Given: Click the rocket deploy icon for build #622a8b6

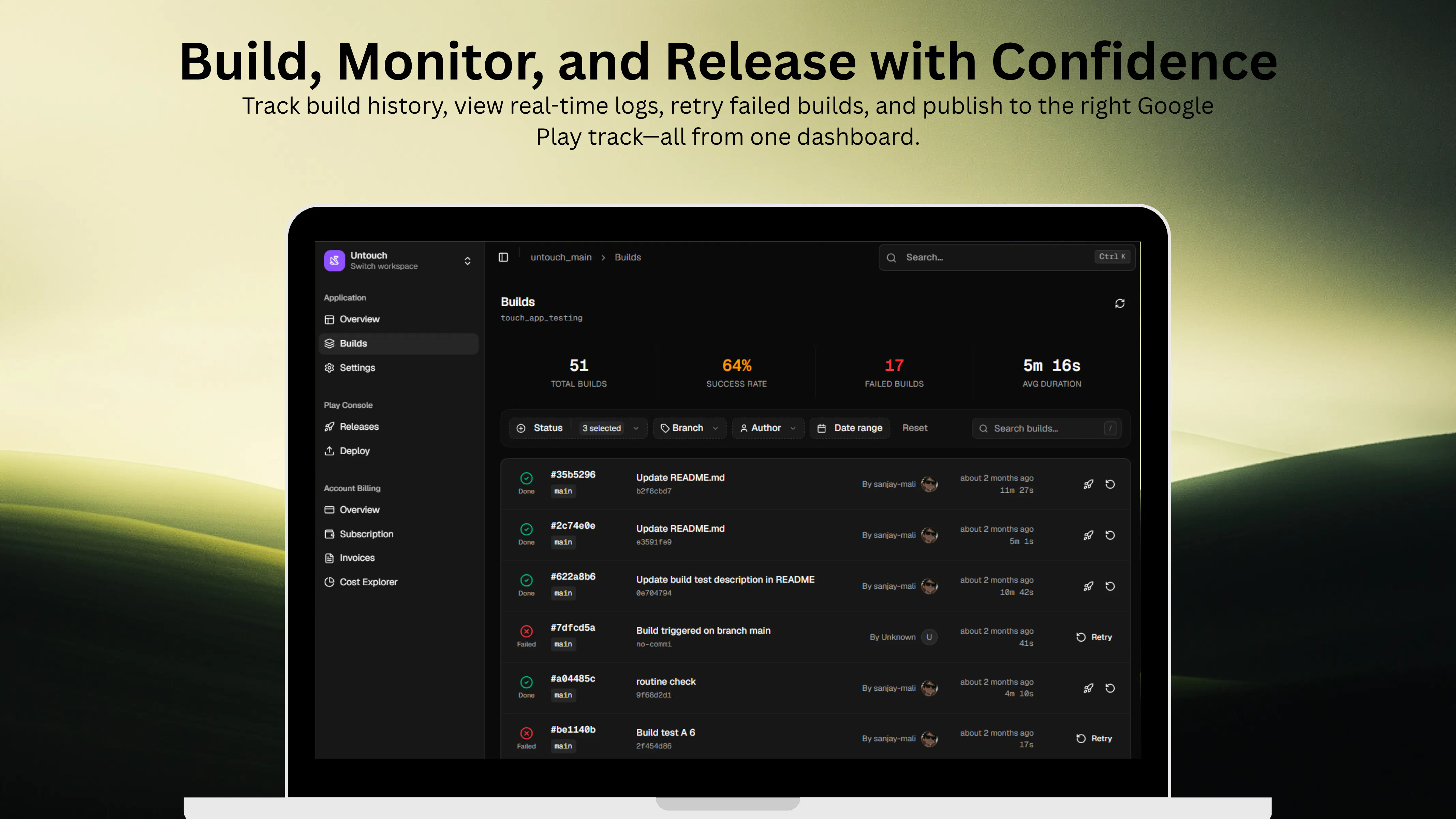Looking at the screenshot, I should (x=1088, y=586).
